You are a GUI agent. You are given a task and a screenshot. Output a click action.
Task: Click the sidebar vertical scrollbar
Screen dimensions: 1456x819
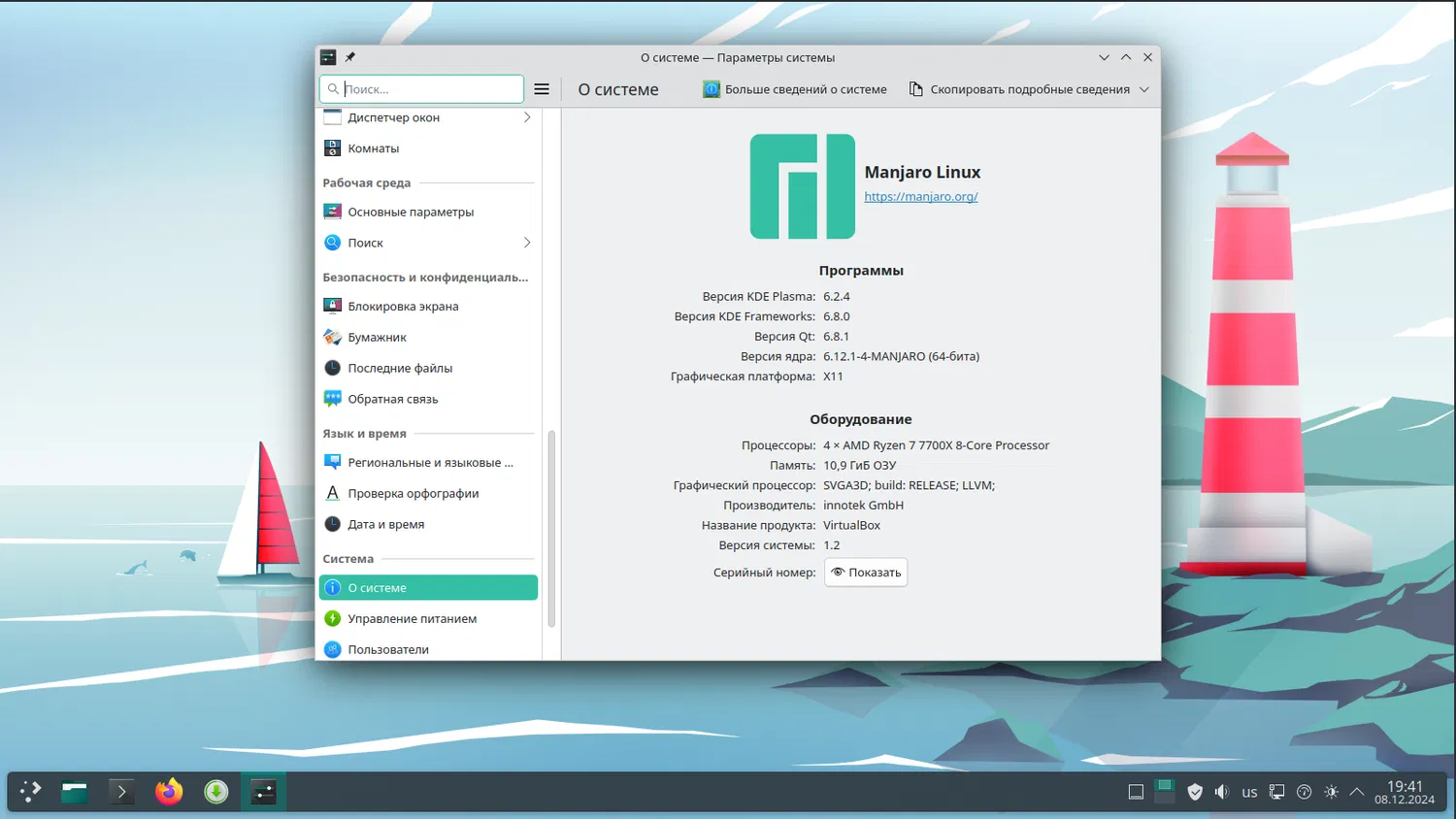tap(551, 529)
